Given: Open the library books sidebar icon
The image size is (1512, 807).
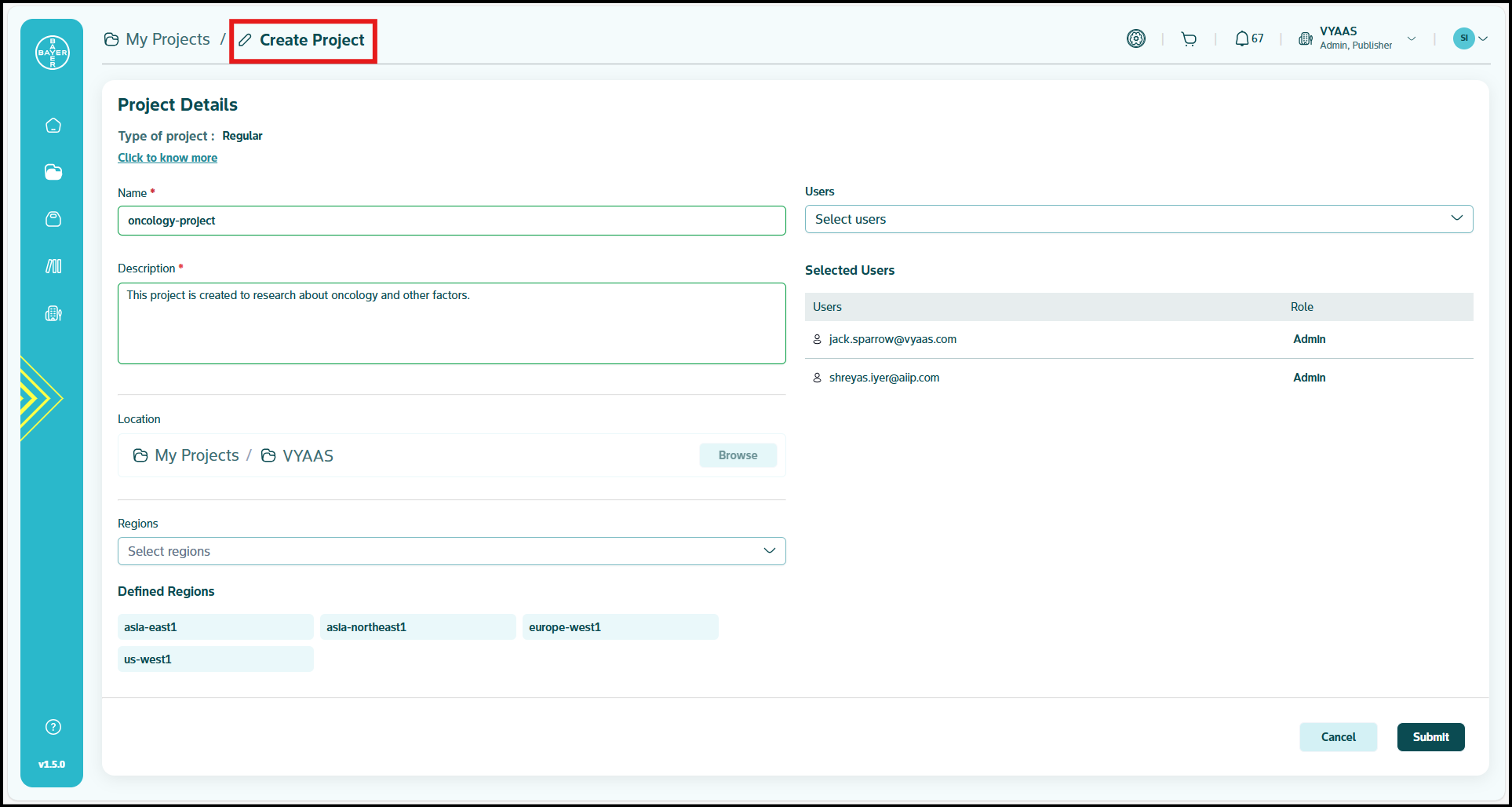Looking at the screenshot, I should point(53,266).
